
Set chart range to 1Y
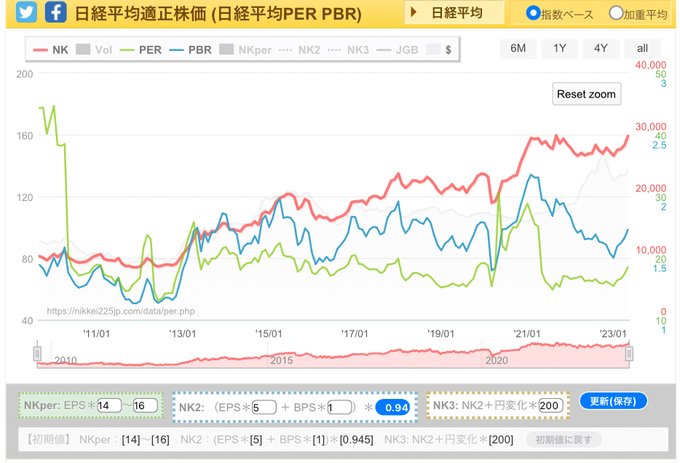559,49
